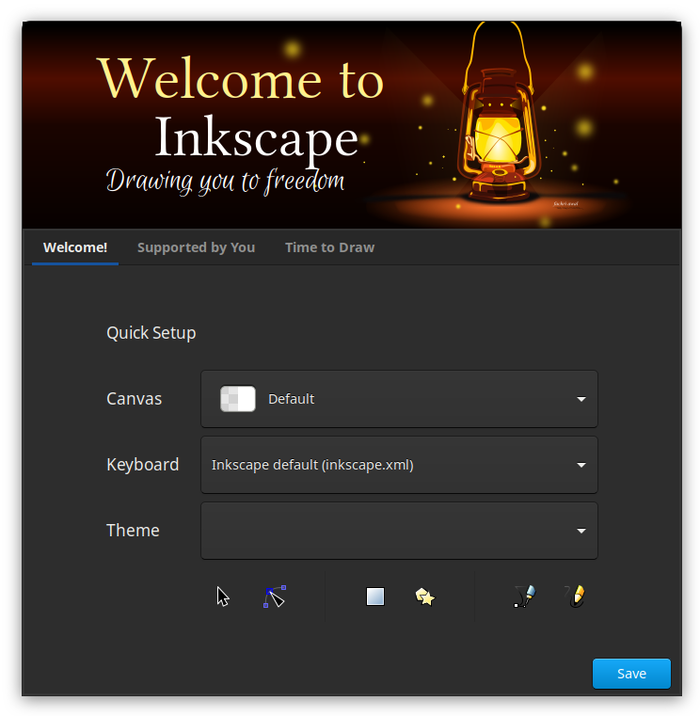Click the Canvas label
Viewport: 700px width, 716px height.
(134, 399)
